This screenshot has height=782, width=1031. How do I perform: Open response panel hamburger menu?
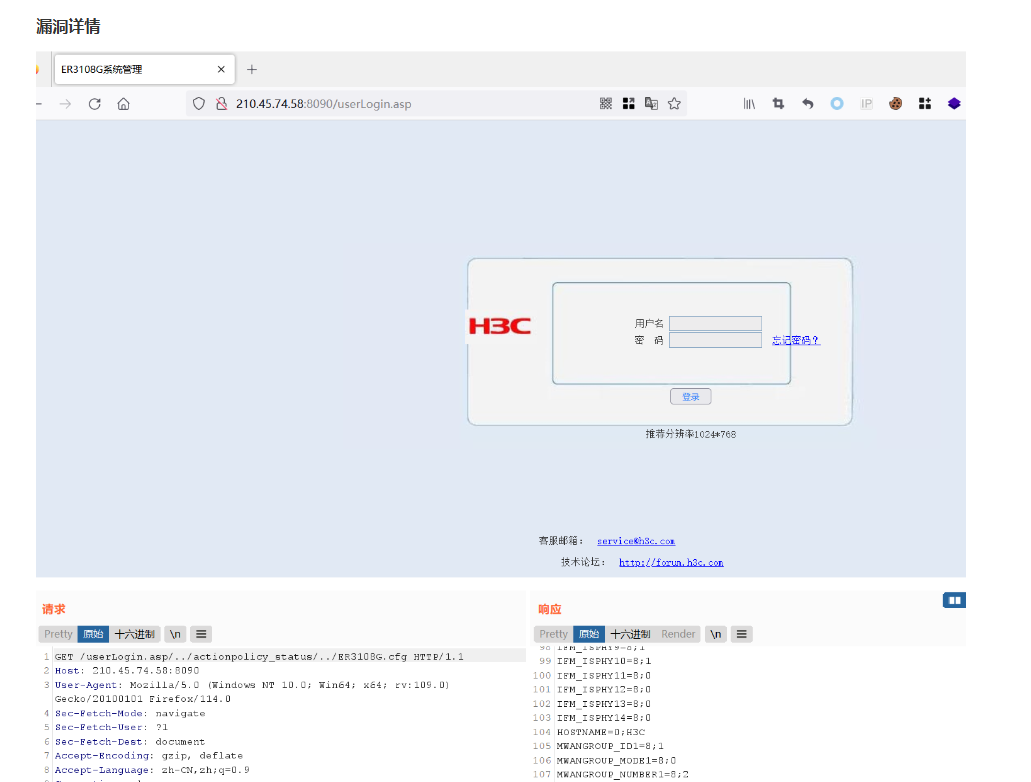[742, 634]
